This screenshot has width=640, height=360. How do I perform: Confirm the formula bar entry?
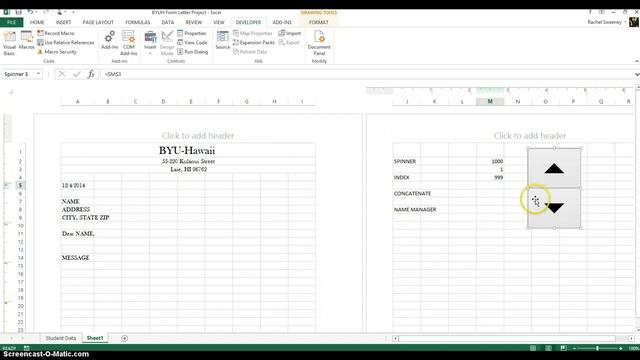[77, 74]
